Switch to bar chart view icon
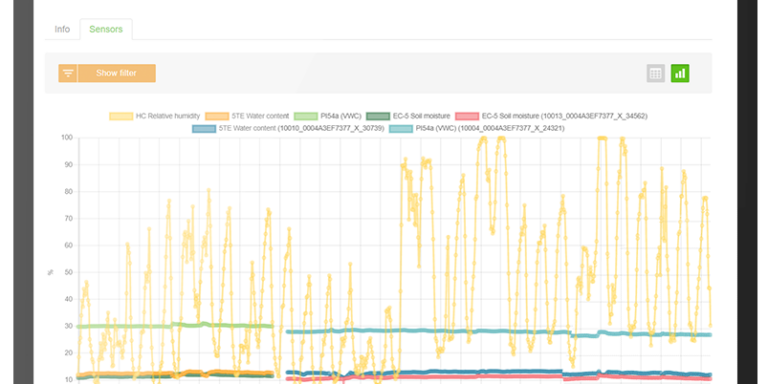This screenshot has width=768, height=384. click(680, 73)
